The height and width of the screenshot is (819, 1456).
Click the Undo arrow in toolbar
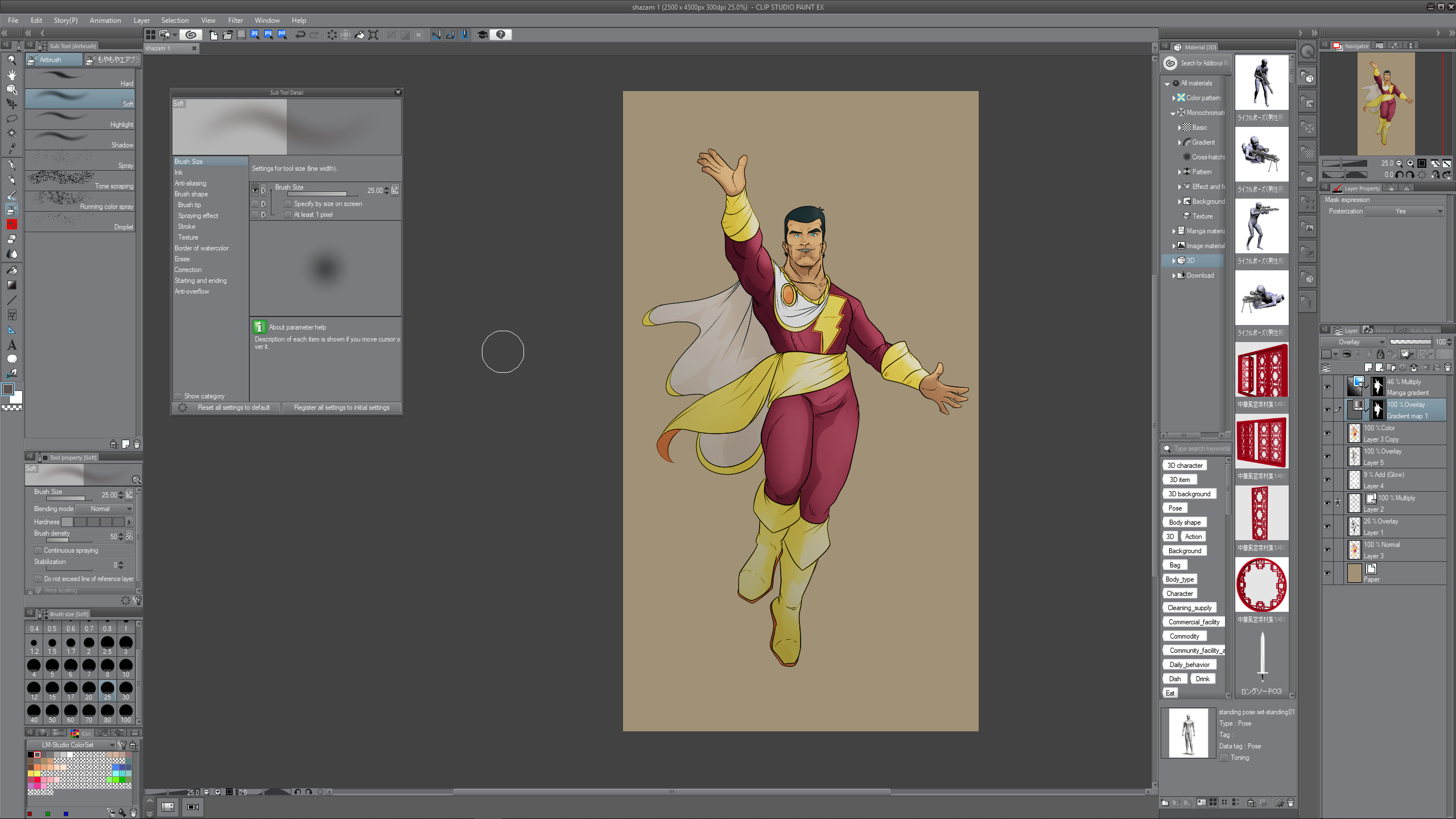(x=300, y=35)
